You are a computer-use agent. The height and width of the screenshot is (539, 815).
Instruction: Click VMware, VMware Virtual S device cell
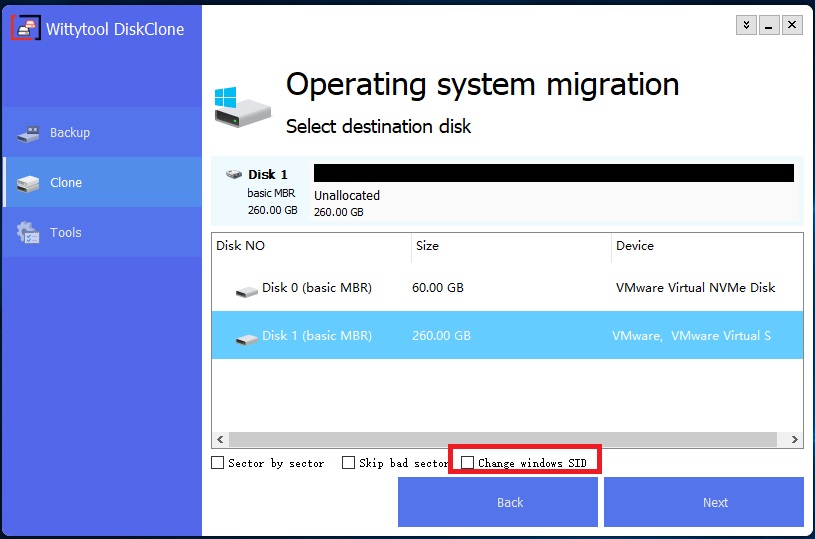pos(691,335)
